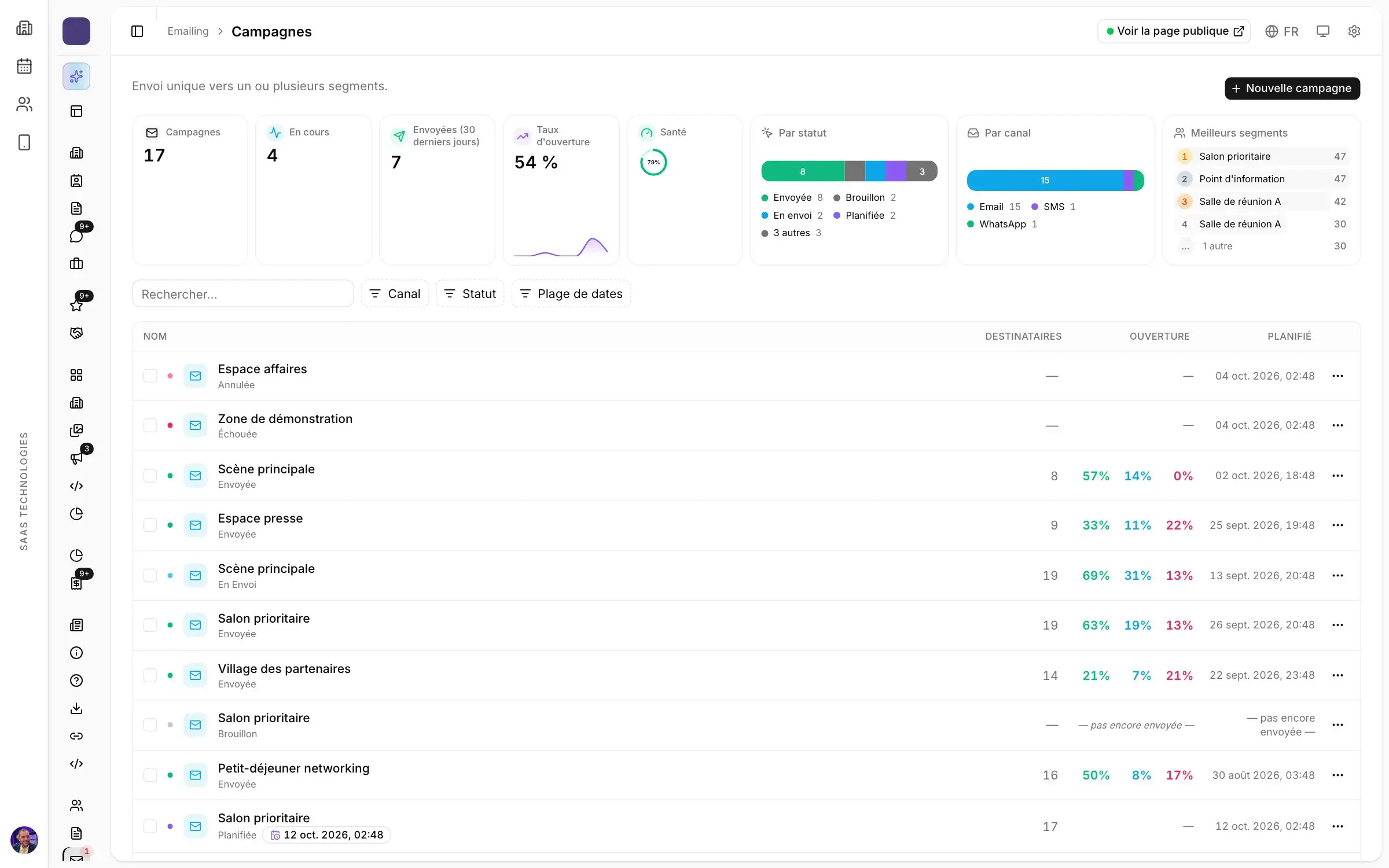Open the megaphone icon with badge 3

coord(76,458)
